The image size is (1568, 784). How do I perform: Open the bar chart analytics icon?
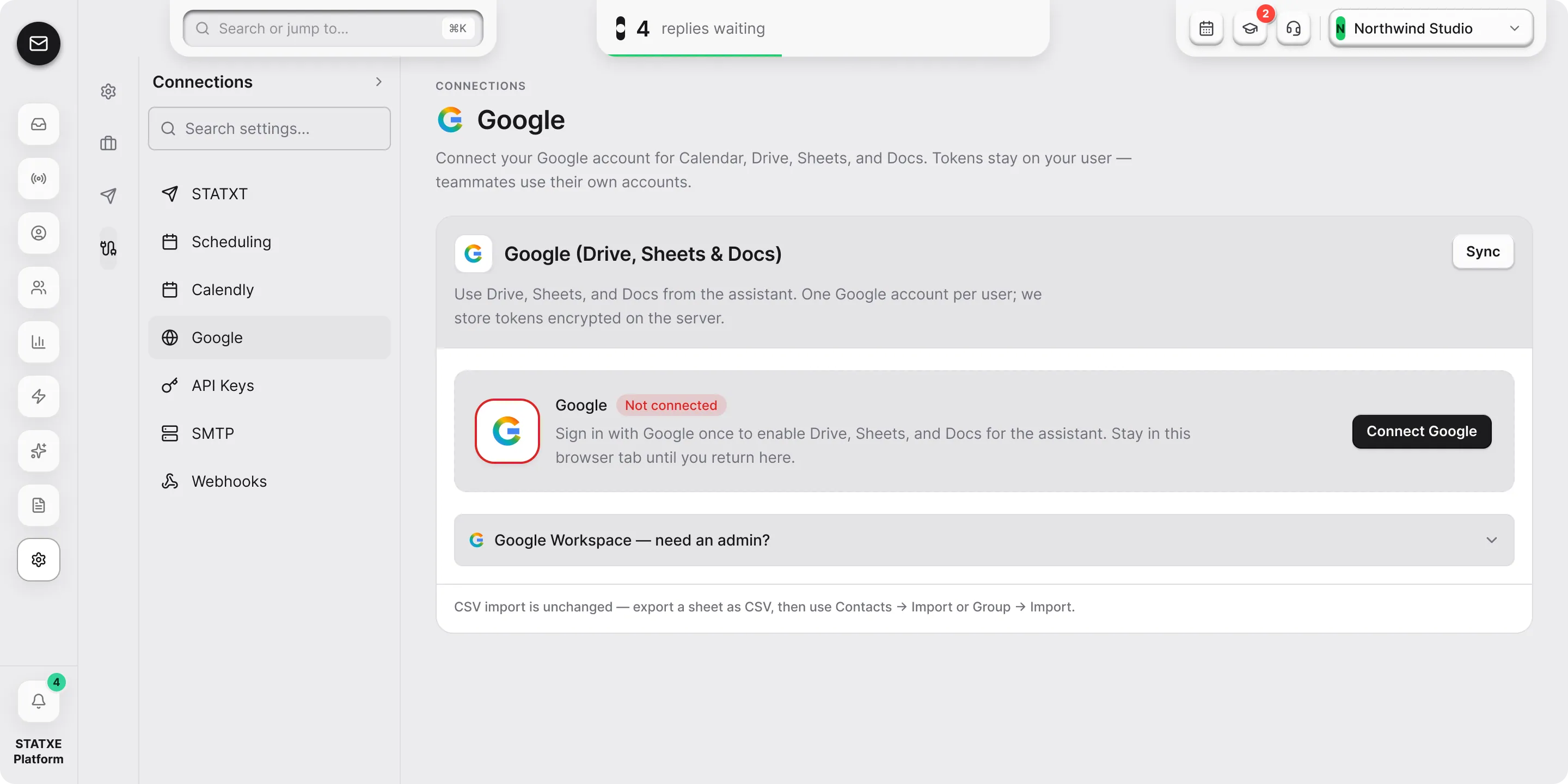(x=38, y=341)
